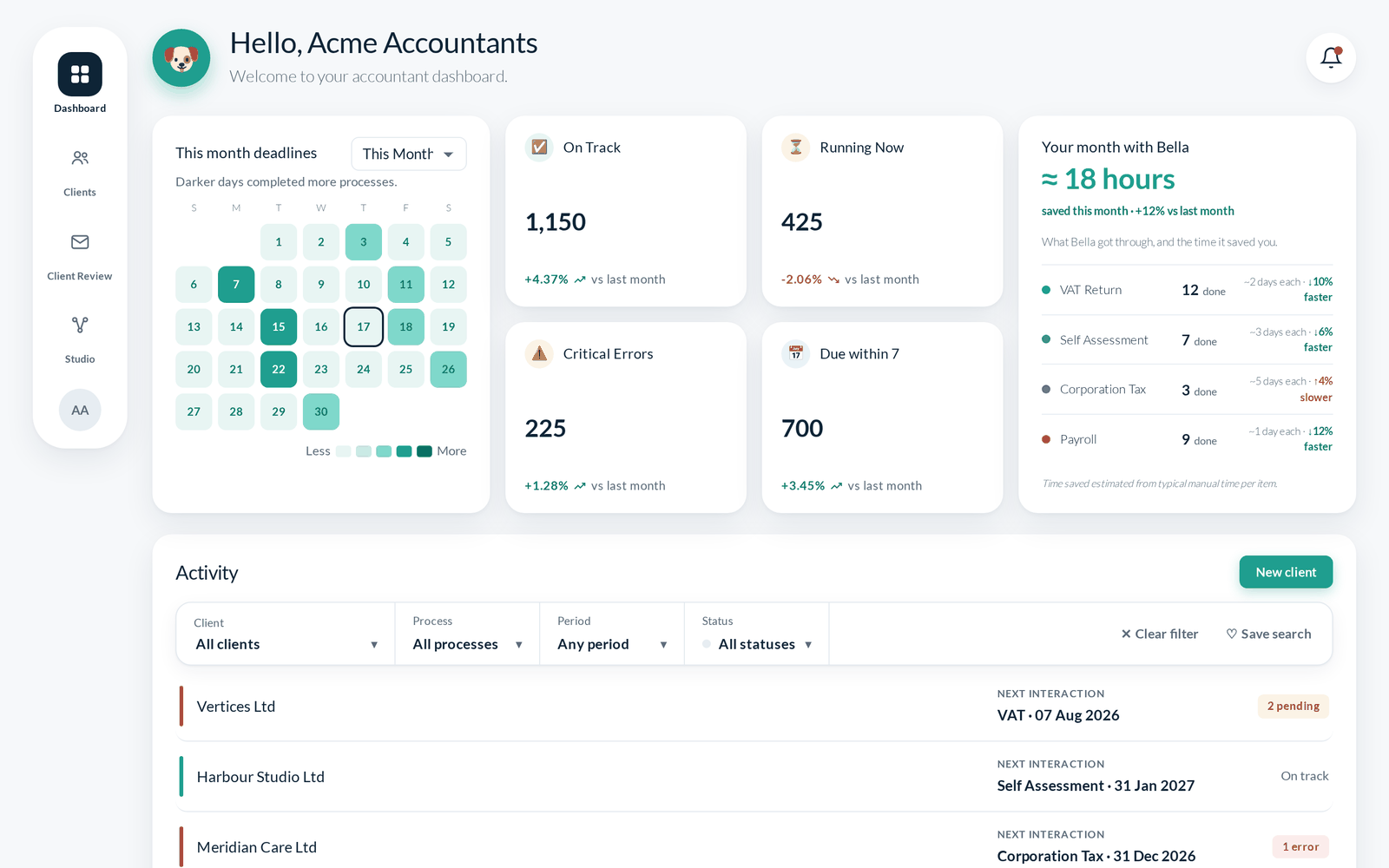
Task: Clear the activity filter
Action: pos(1160,634)
